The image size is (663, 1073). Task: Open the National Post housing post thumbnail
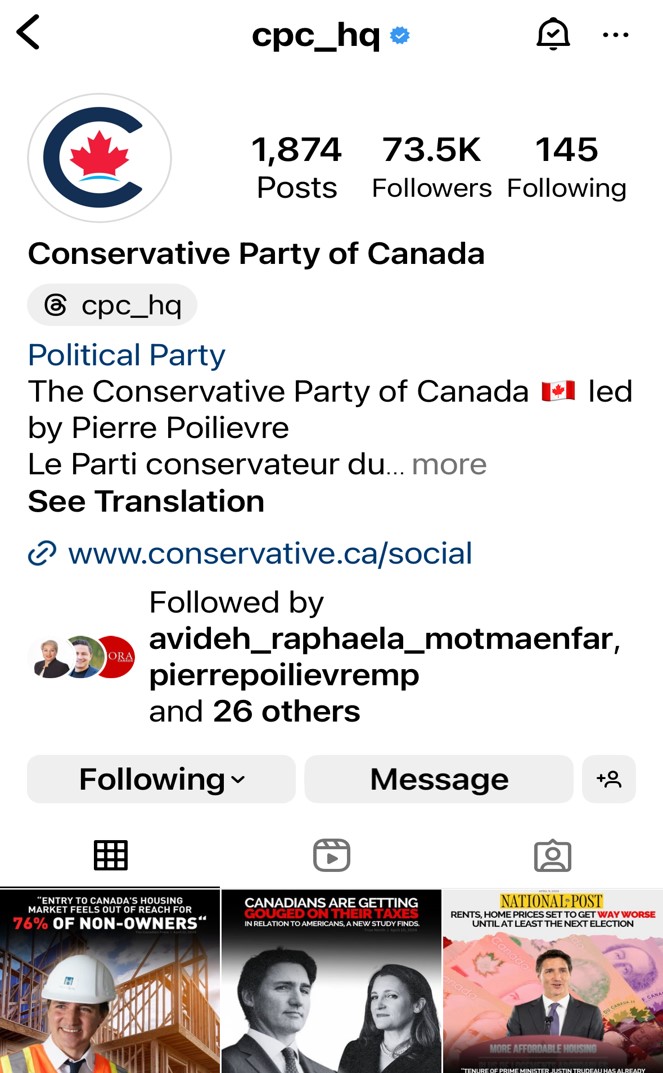(x=553, y=981)
